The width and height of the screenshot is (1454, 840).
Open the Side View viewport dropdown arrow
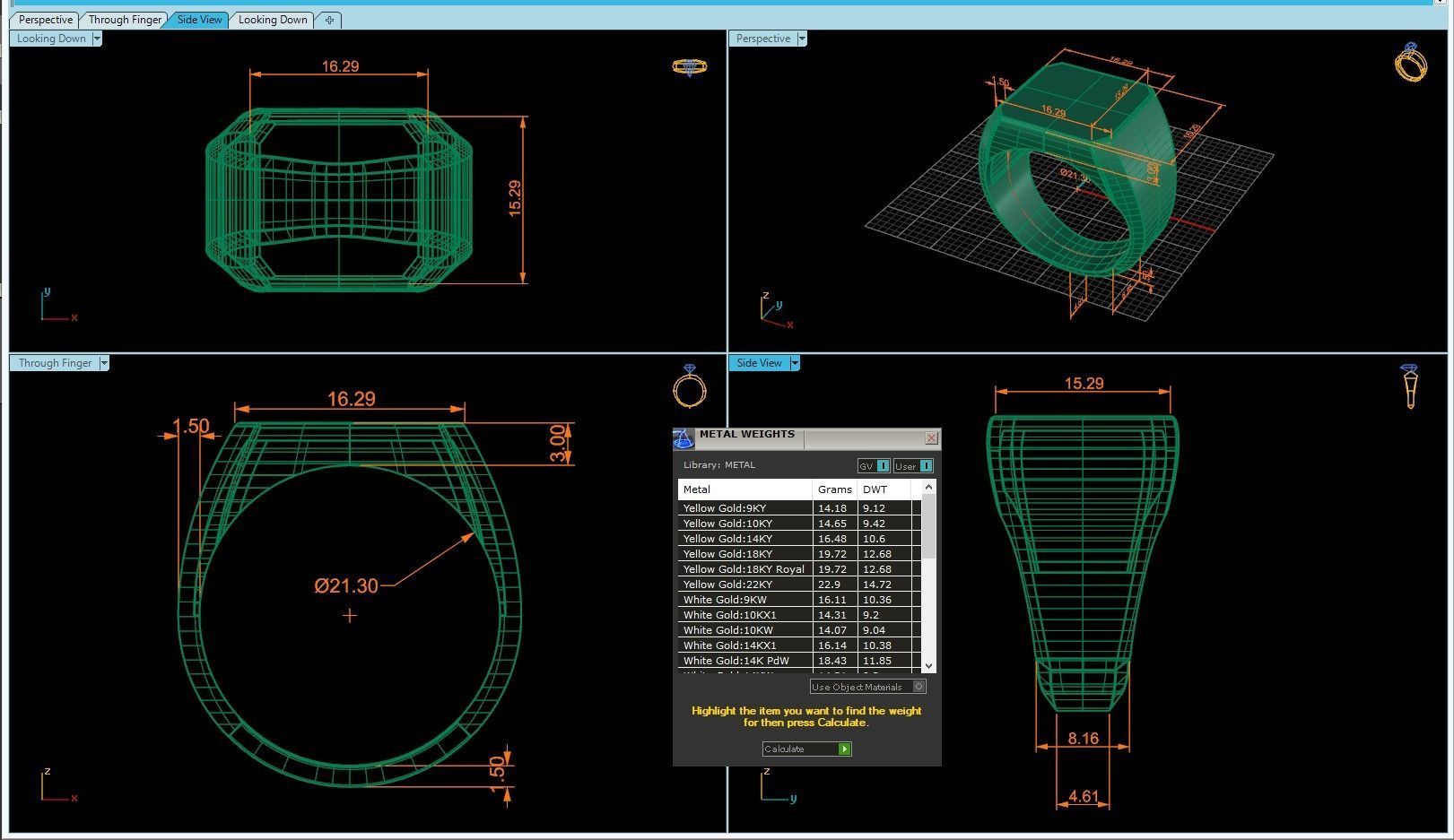coord(795,363)
